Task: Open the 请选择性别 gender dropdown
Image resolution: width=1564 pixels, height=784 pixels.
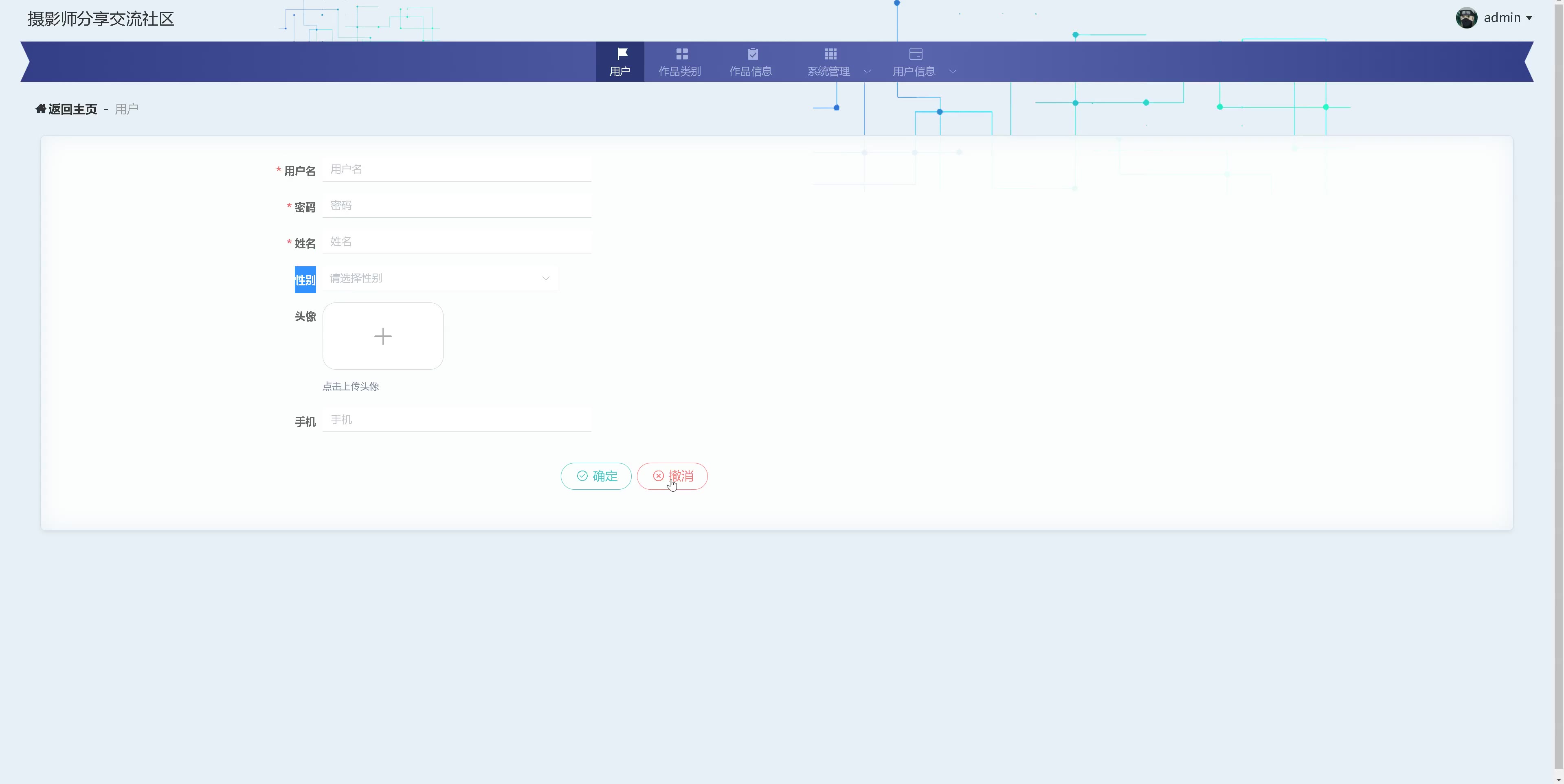Action: pyautogui.click(x=439, y=278)
